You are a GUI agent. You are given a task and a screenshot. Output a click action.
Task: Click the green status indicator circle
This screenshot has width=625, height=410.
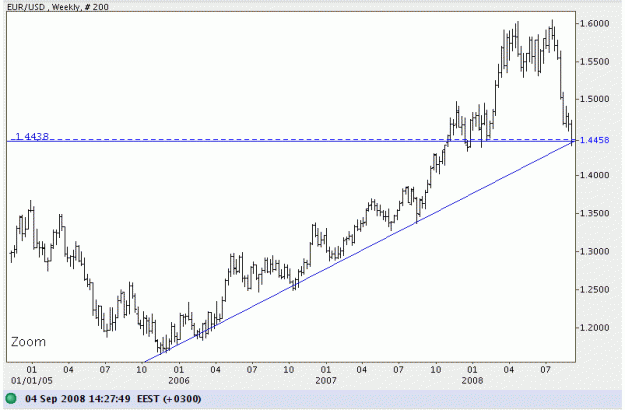pyautogui.click(x=11, y=398)
